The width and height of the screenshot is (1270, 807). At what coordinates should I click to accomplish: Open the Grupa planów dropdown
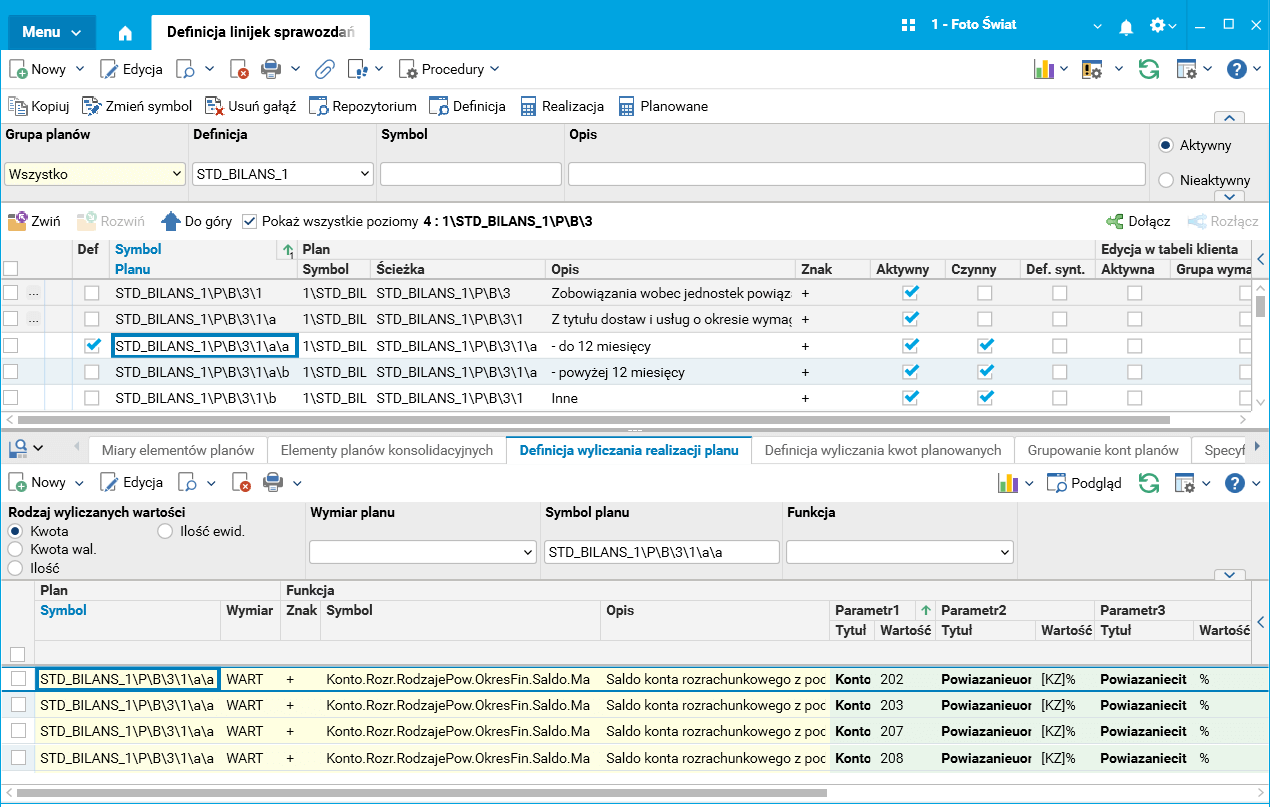[x=177, y=174]
